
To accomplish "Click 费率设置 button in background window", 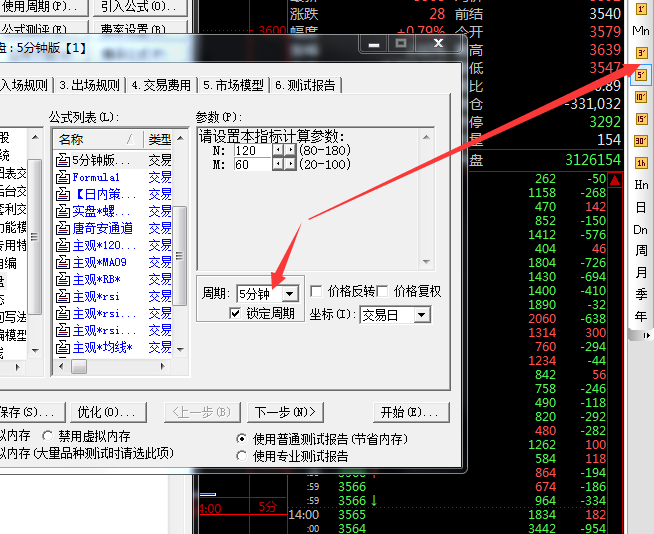I will pyautogui.click(x=140, y=28).
